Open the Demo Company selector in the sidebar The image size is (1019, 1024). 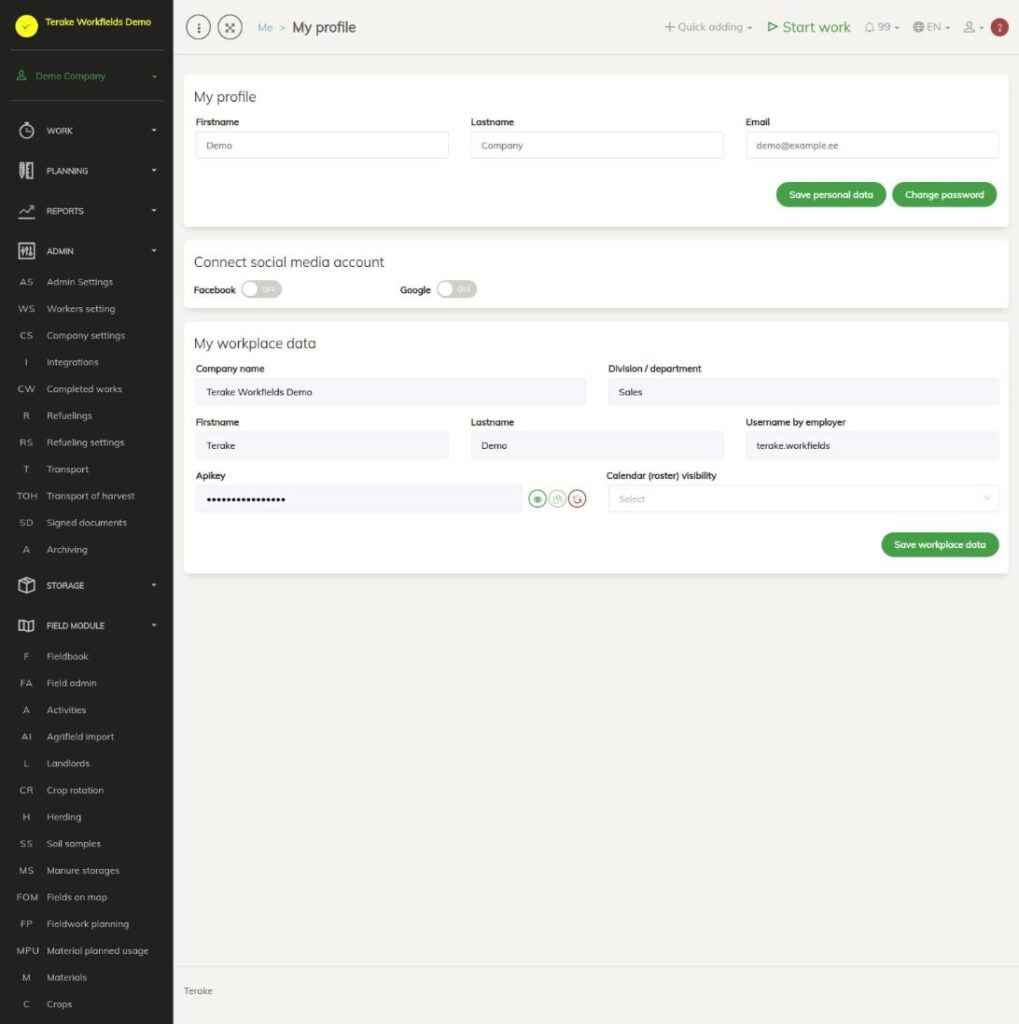click(x=87, y=76)
